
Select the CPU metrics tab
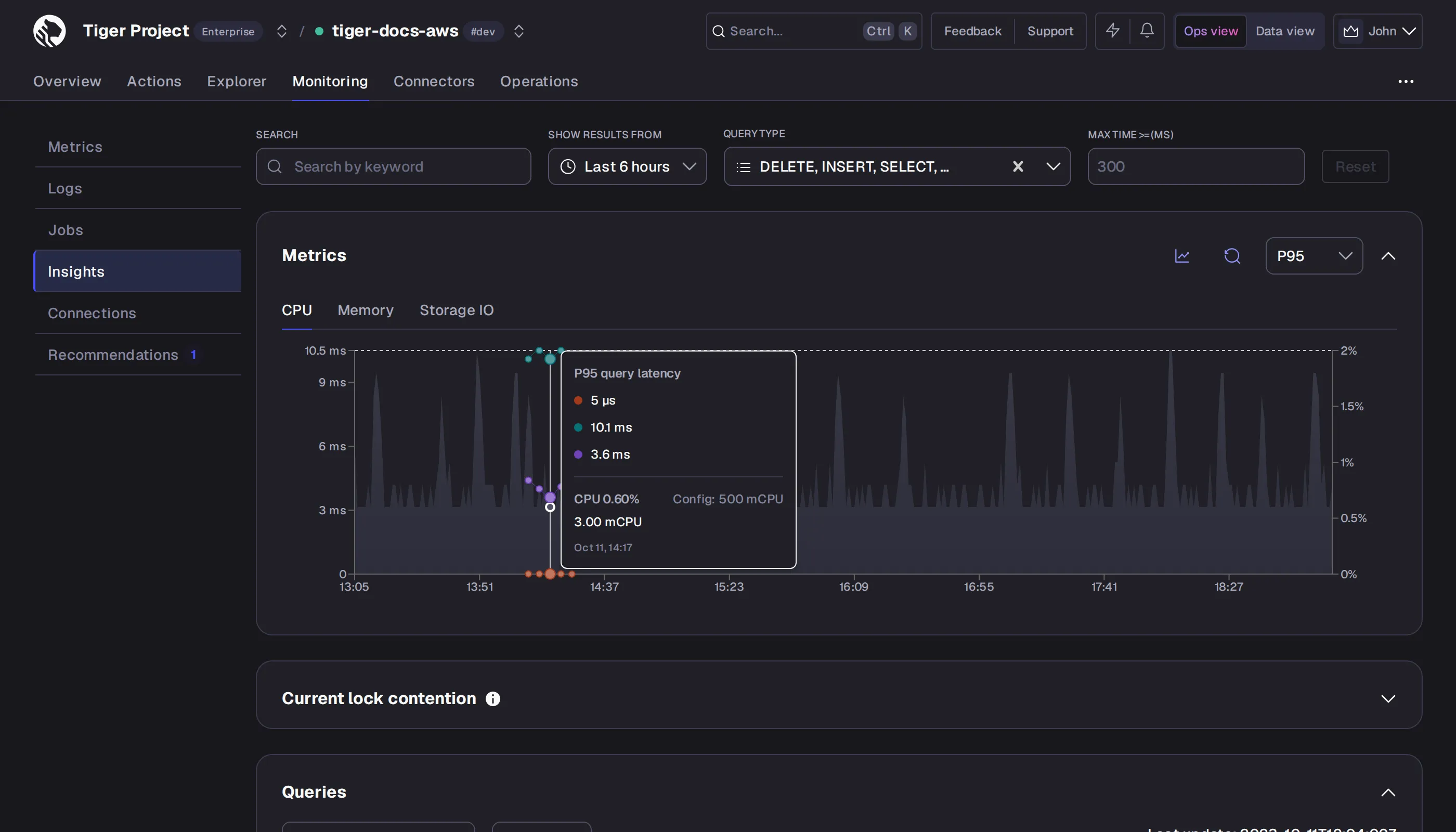coord(296,310)
